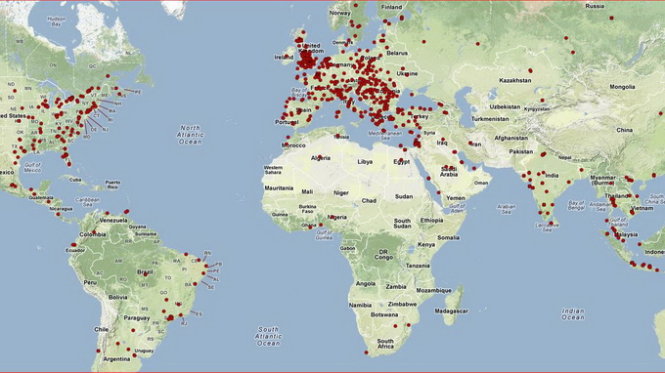
Task: Click the DR Congo label
Action: pos(383,255)
